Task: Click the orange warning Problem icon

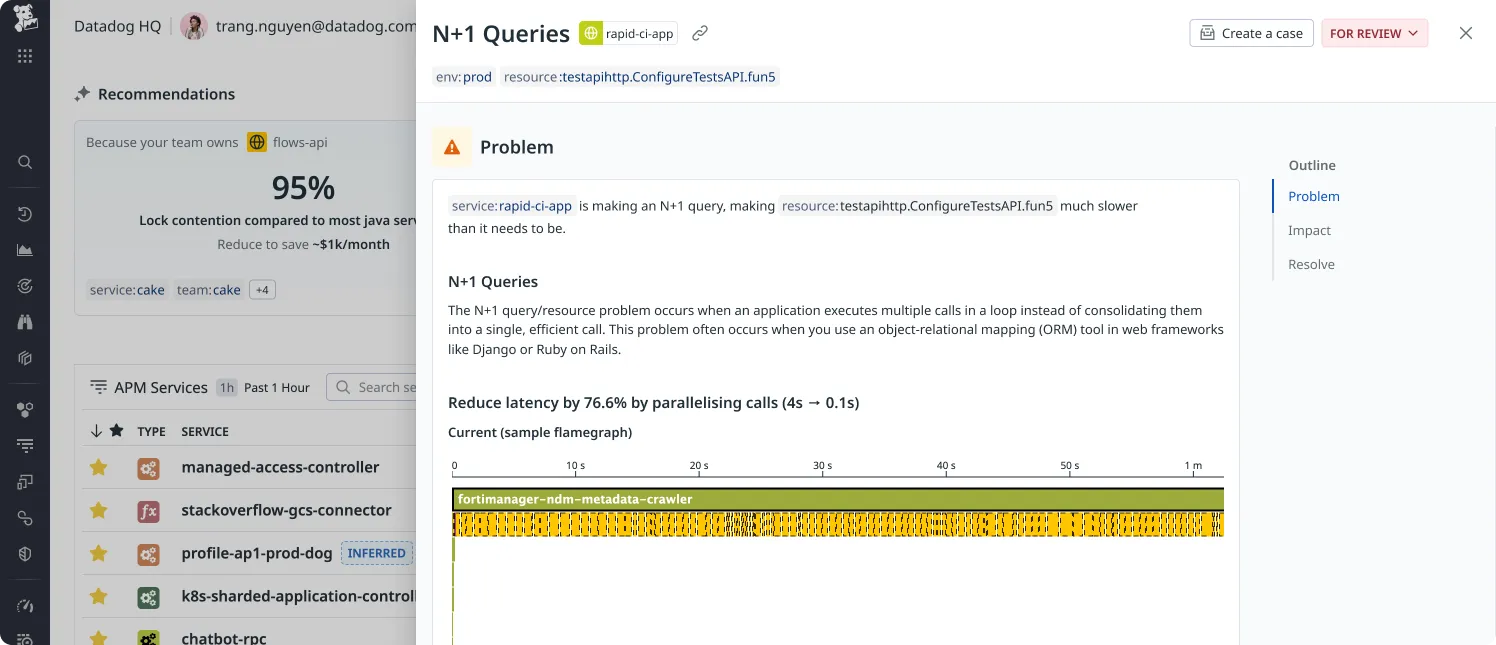Action: [x=452, y=147]
